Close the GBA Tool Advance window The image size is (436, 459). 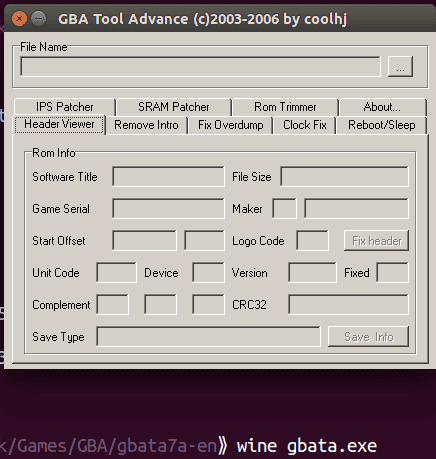(x=19, y=18)
